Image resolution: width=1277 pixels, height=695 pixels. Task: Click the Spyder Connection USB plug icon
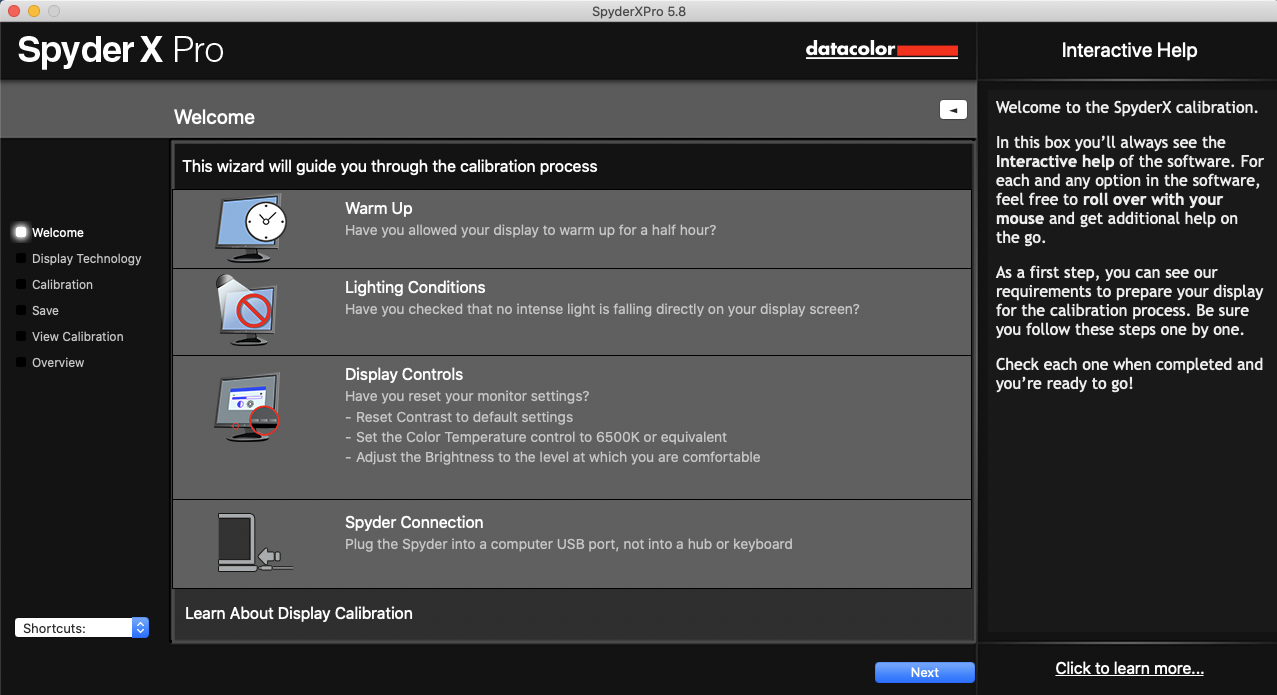[x=255, y=543]
